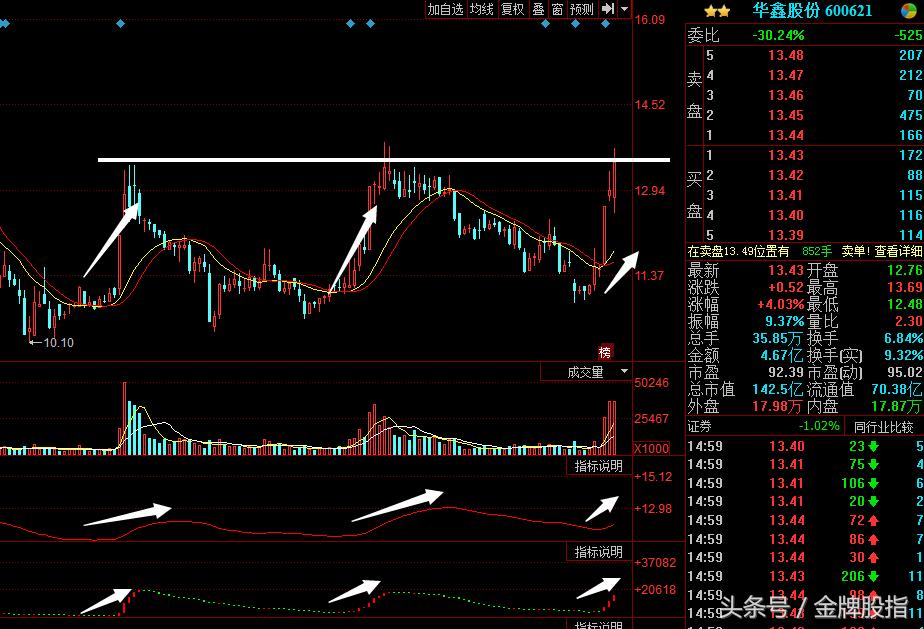Image resolution: width=924 pixels, height=629 pixels.
Task: Click the 加自选 add-to-watchlist button
Action: click(446, 9)
